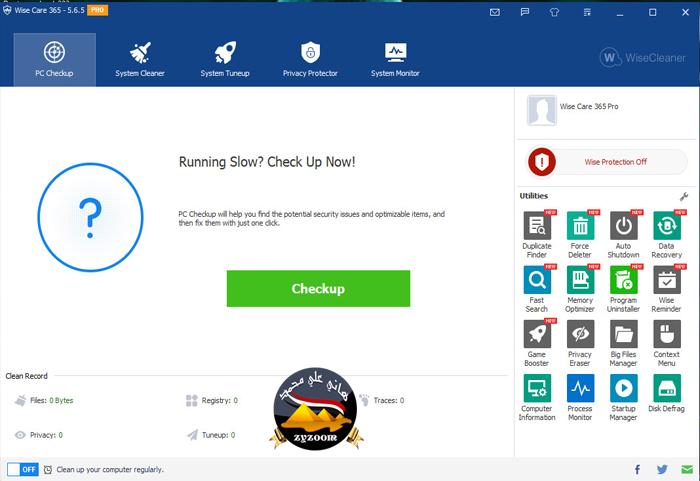The height and width of the screenshot is (481, 700).
Task: Click the utilities wrench settings icon
Action: [x=683, y=196]
